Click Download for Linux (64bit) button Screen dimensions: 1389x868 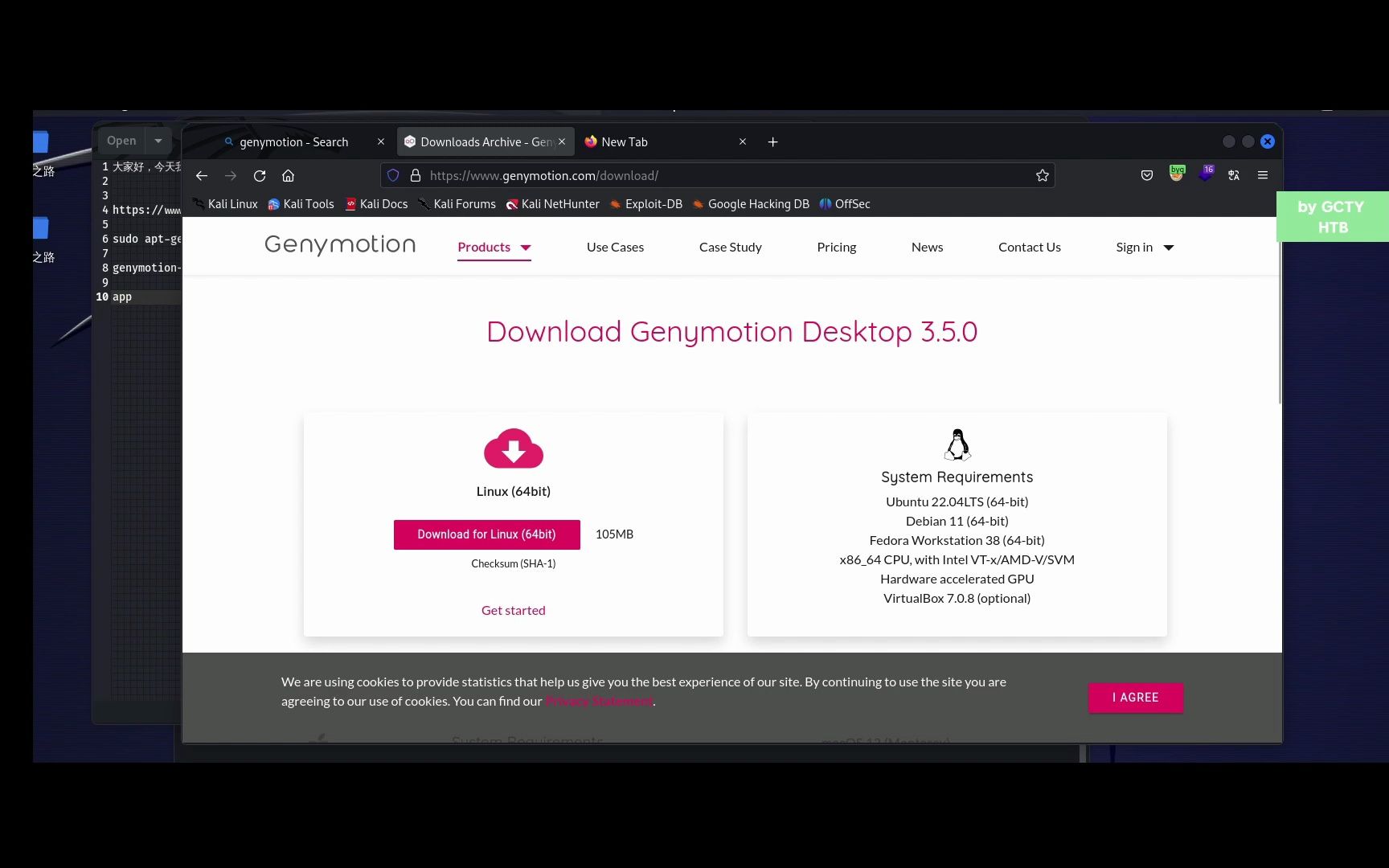[x=486, y=534]
